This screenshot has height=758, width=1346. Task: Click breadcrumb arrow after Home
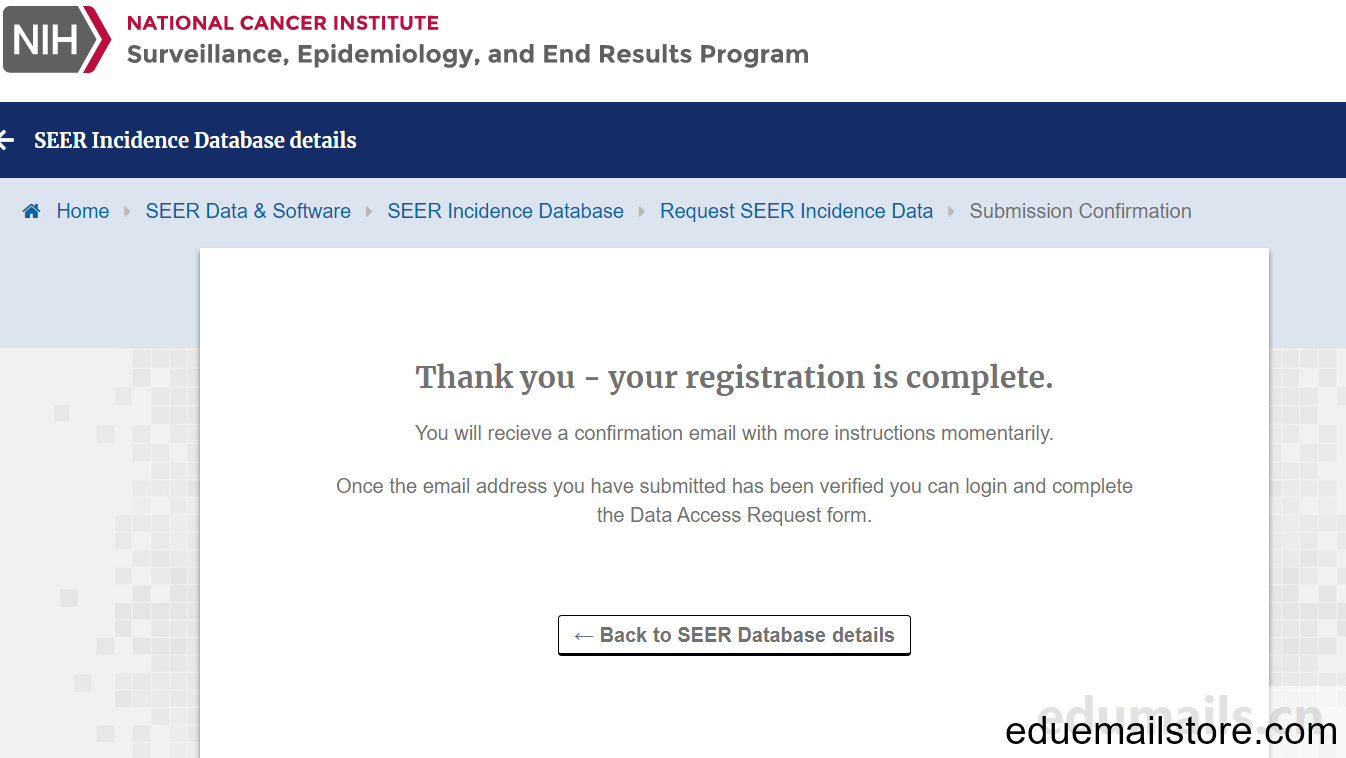click(127, 211)
